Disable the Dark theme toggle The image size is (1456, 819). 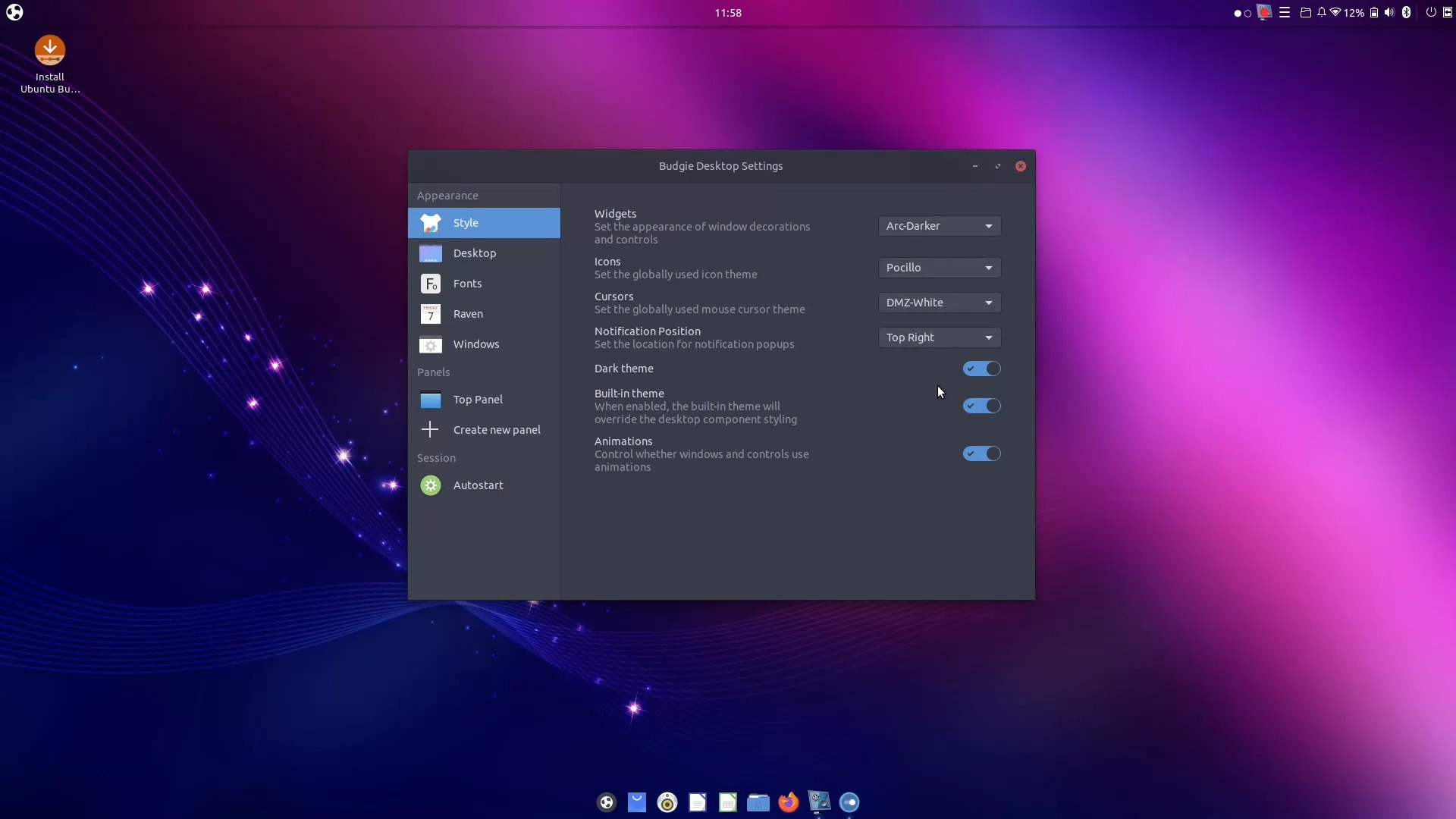click(x=982, y=369)
